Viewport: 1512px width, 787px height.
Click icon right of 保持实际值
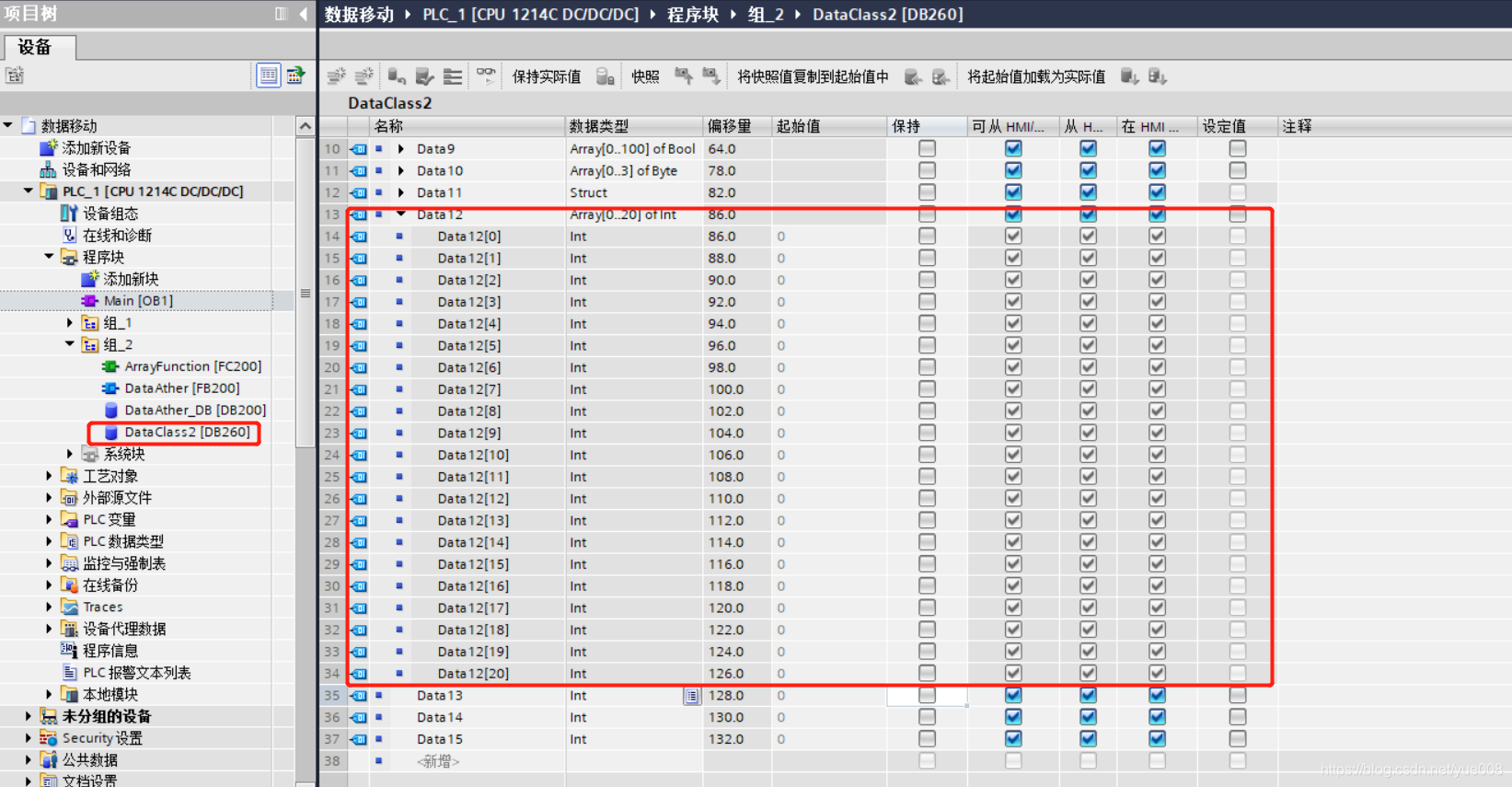click(x=605, y=76)
